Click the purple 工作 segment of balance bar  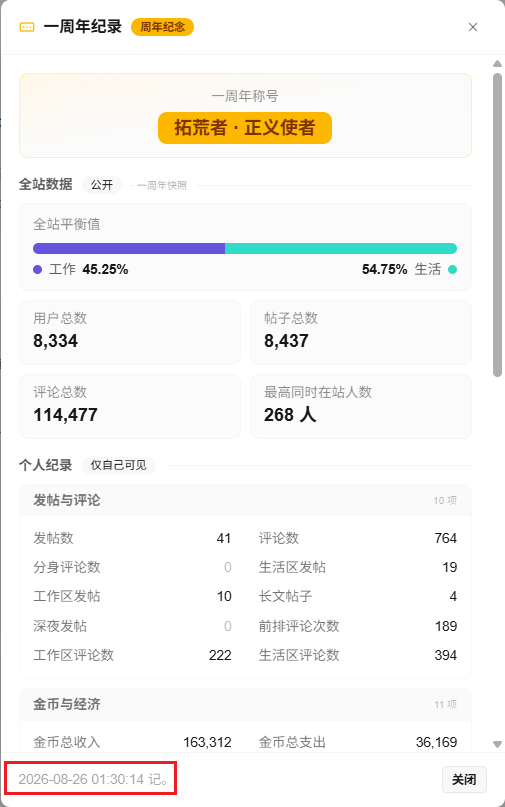tap(129, 249)
